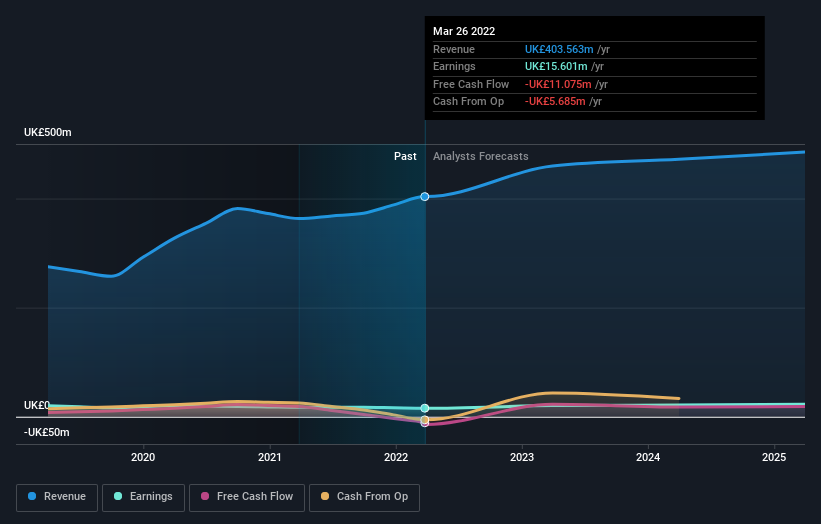
Task: Click the 2025 x-axis label
Action: click(774, 458)
